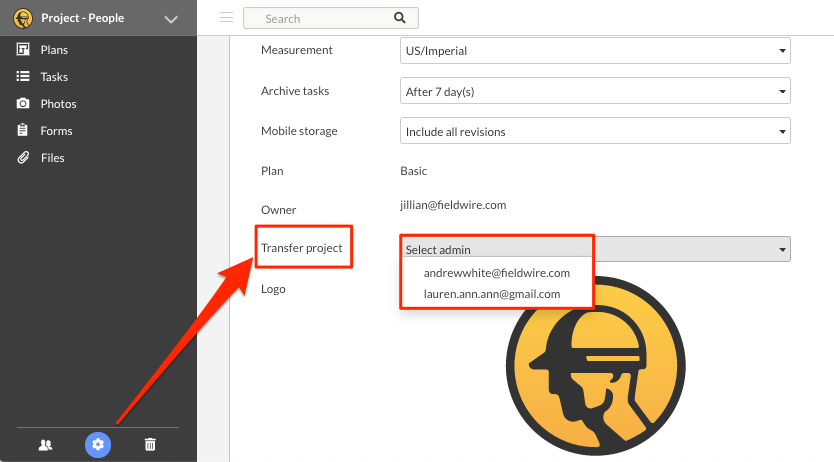Screen dimensions: 834x462
Task: Expand the Project - People switcher chevron
Action: pyautogui.click(x=171, y=19)
